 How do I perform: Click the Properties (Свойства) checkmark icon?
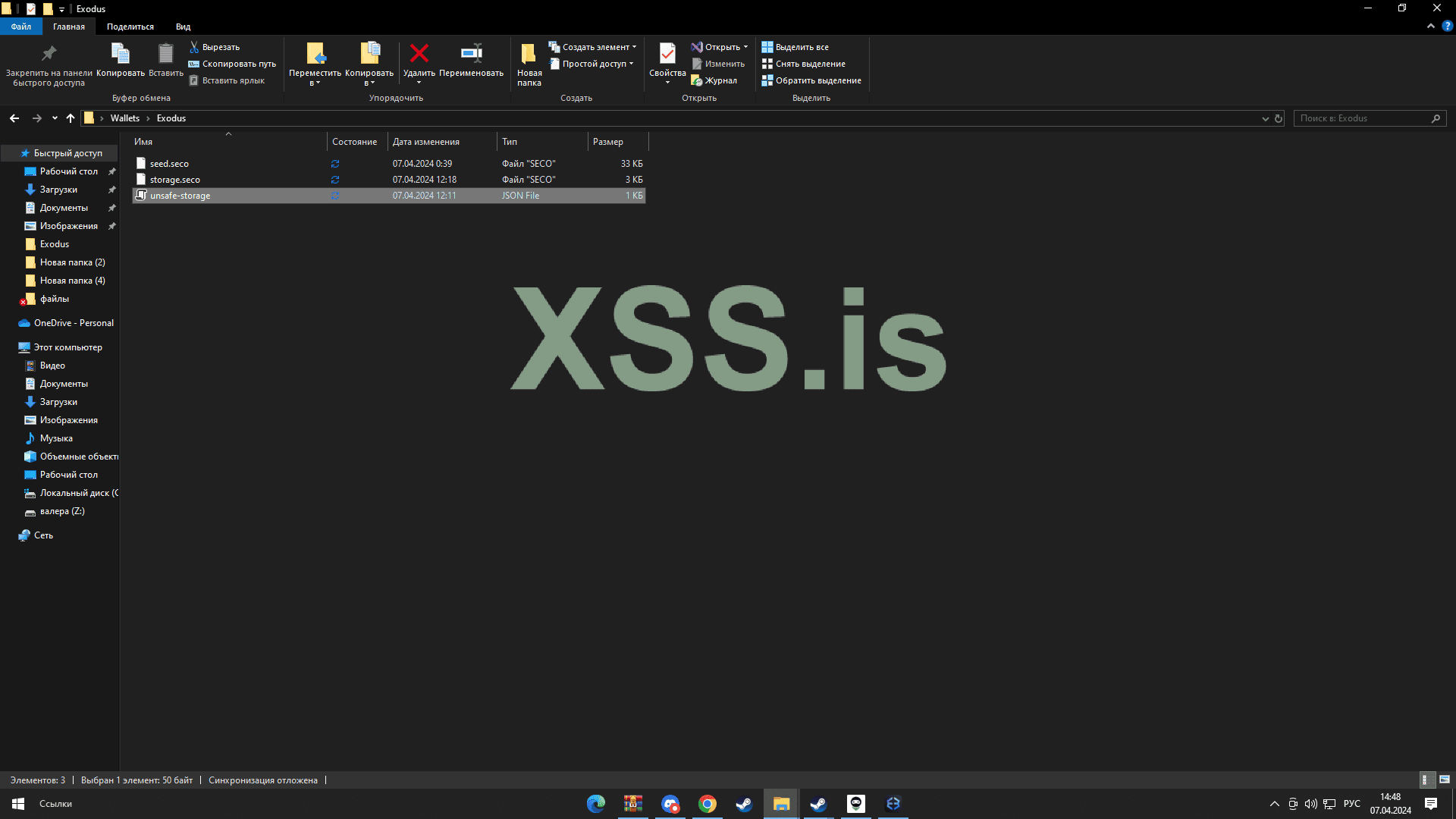click(x=667, y=54)
